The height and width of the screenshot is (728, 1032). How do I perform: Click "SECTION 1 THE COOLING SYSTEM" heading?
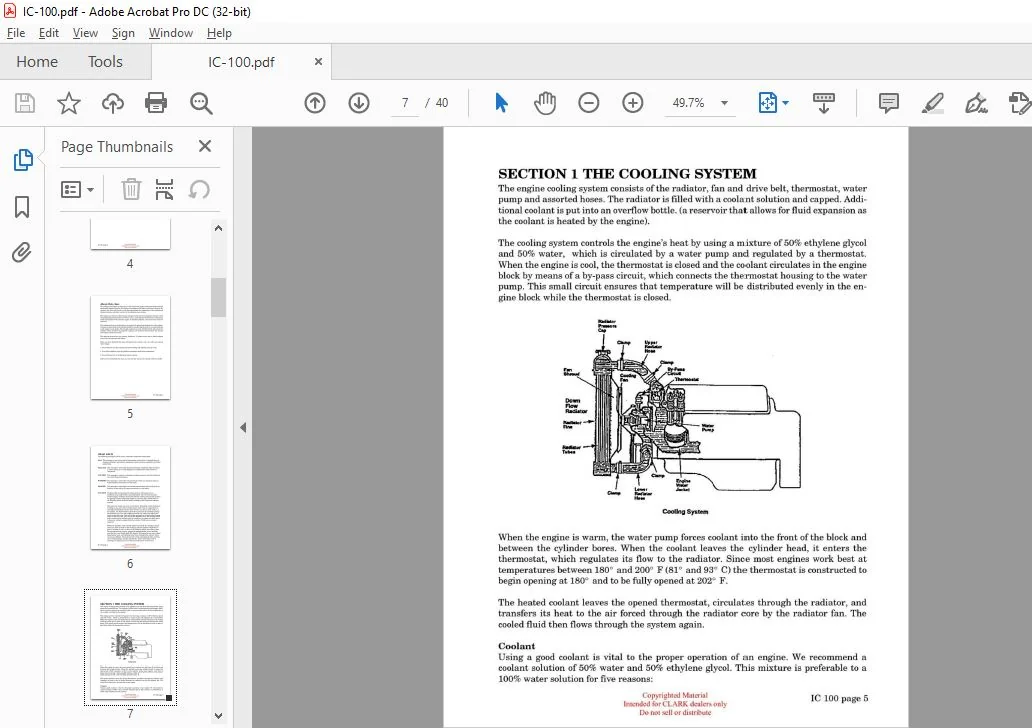[627, 174]
